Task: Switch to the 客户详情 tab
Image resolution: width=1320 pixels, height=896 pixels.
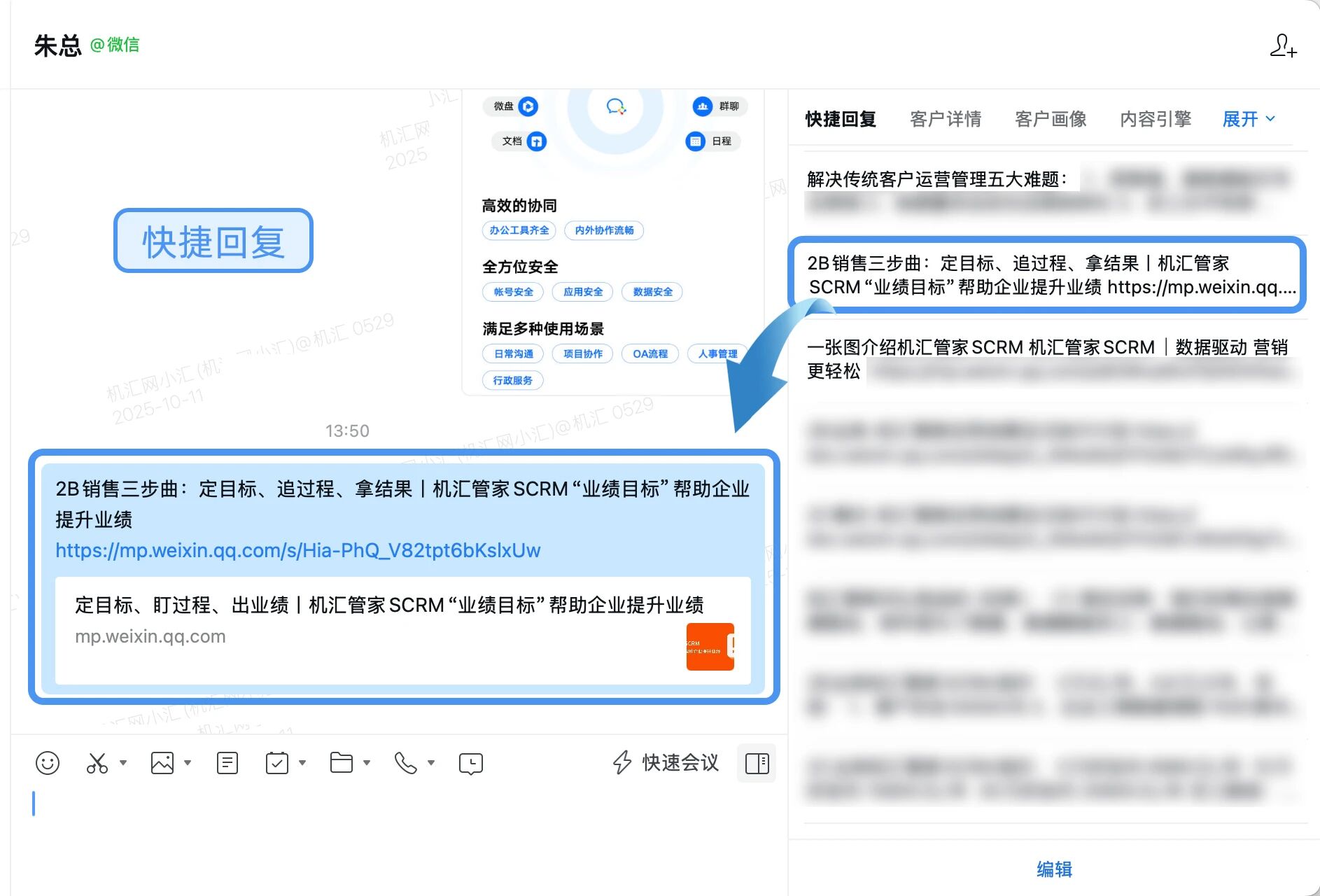Action: coord(946,119)
